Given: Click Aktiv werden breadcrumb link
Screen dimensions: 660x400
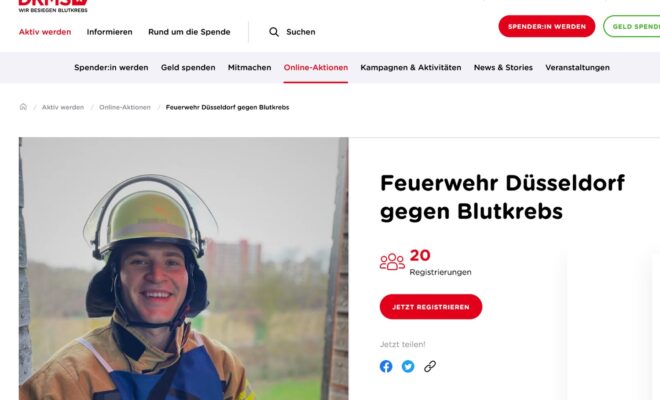Looking at the screenshot, I should pyautogui.click(x=63, y=107).
